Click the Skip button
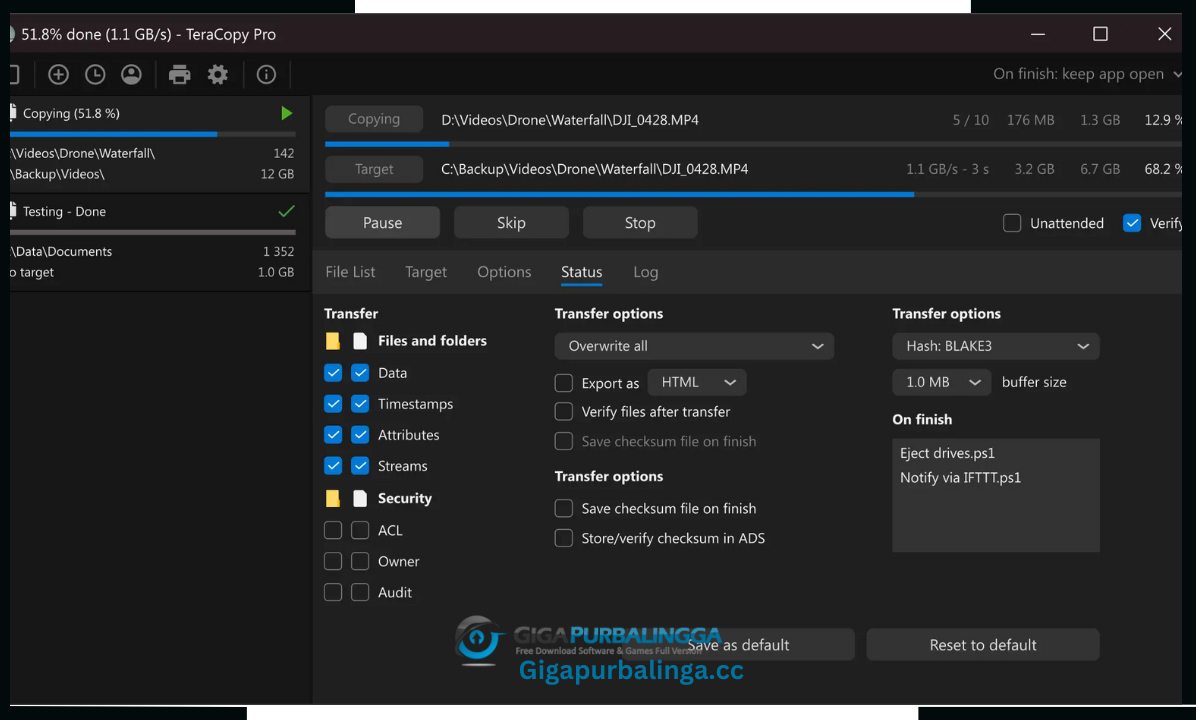The image size is (1200, 720). point(511,223)
